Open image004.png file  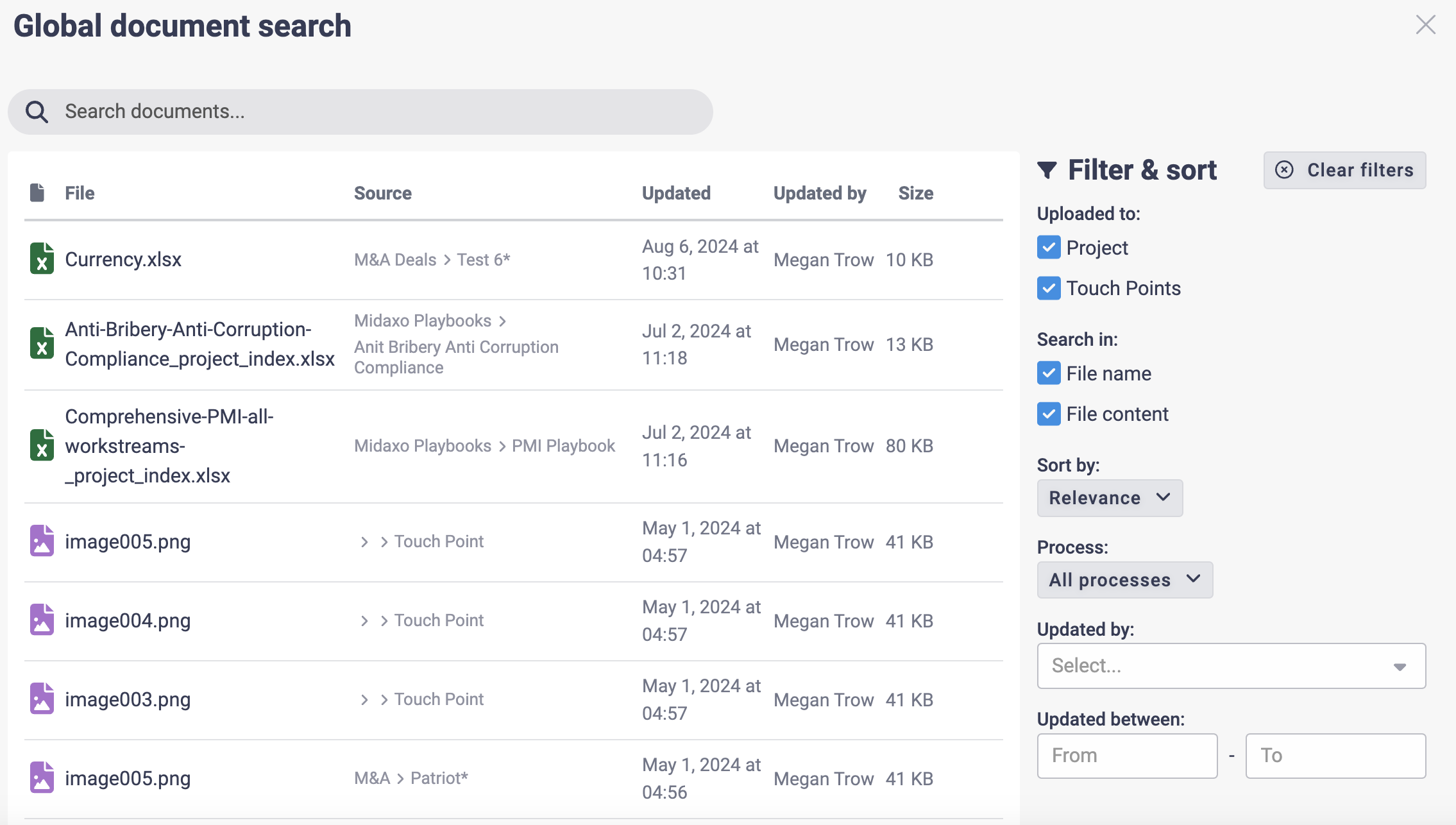click(x=128, y=620)
